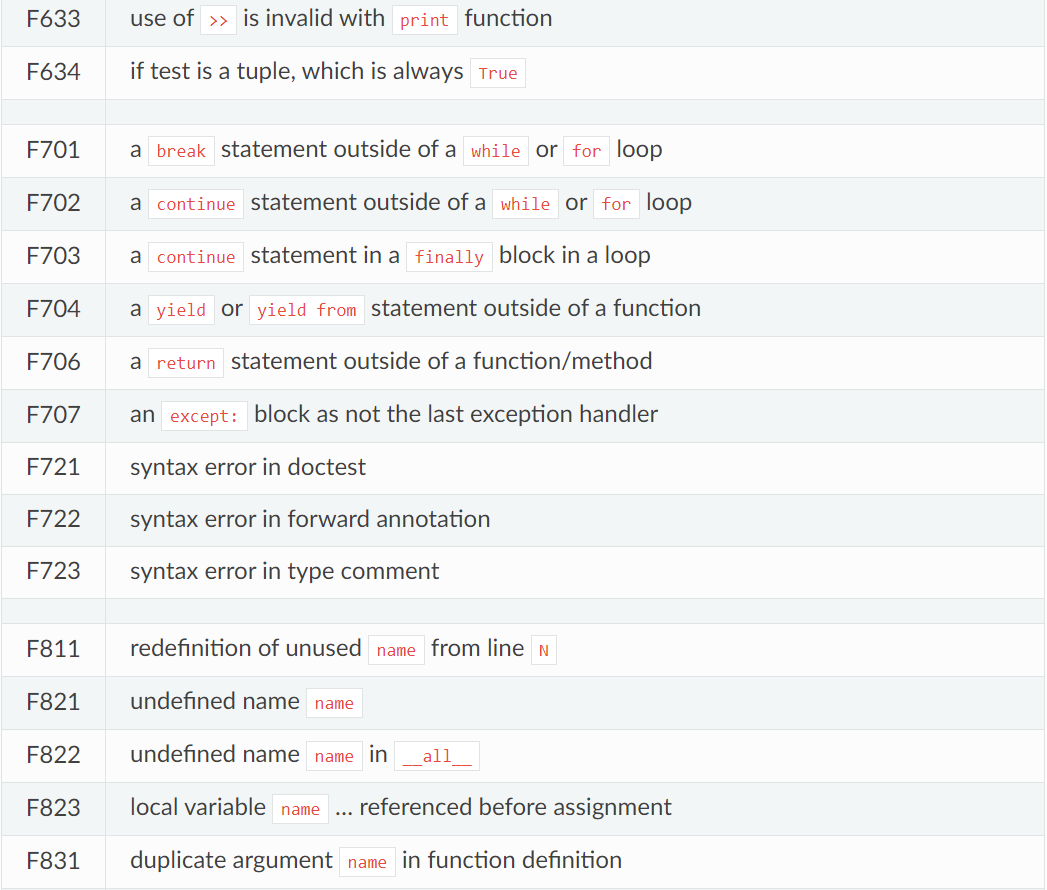The width and height of the screenshot is (1047, 890).
Task: Click the 'N' code label in F811
Action: click(x=544, y=650)
